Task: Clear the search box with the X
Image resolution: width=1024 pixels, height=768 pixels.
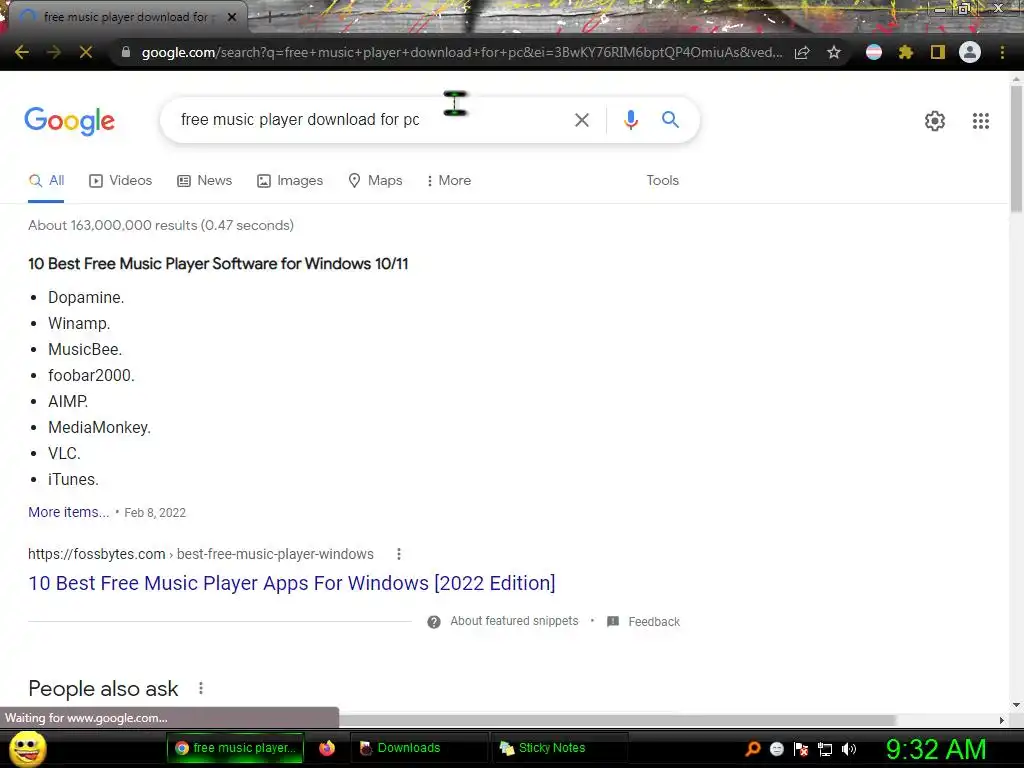Action: click(581, 120)
